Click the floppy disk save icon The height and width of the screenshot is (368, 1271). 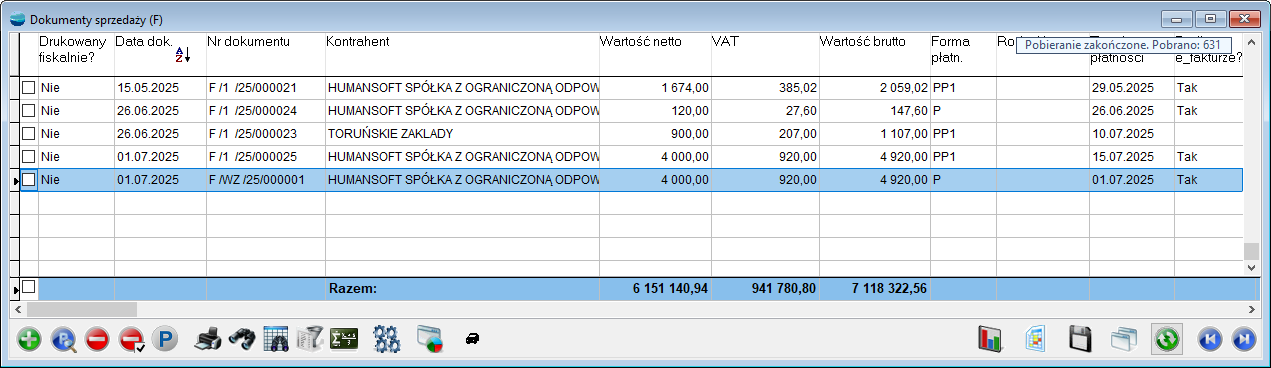1081,339
